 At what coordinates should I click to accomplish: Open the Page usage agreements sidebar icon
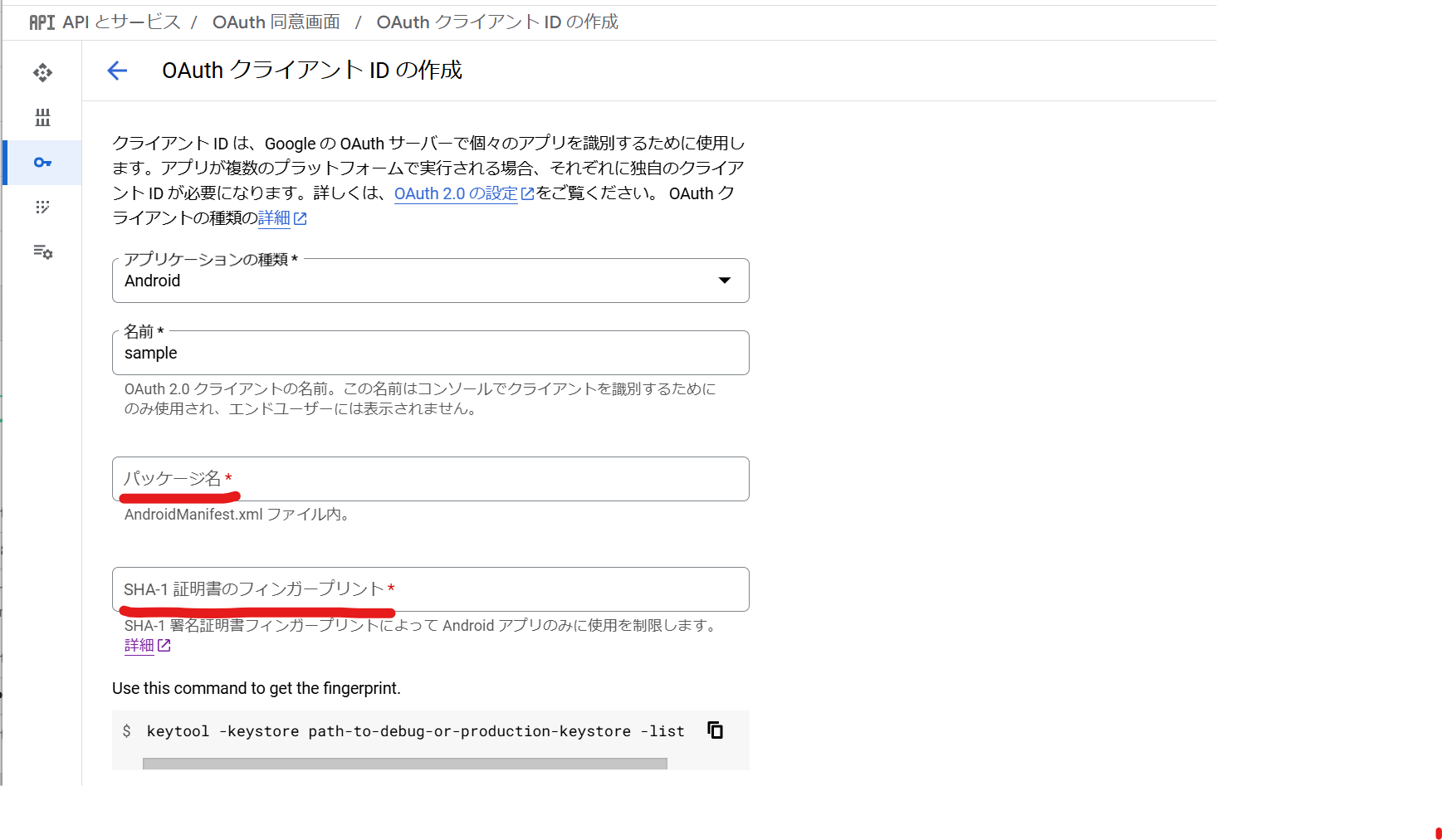click(x=42, y=252)
